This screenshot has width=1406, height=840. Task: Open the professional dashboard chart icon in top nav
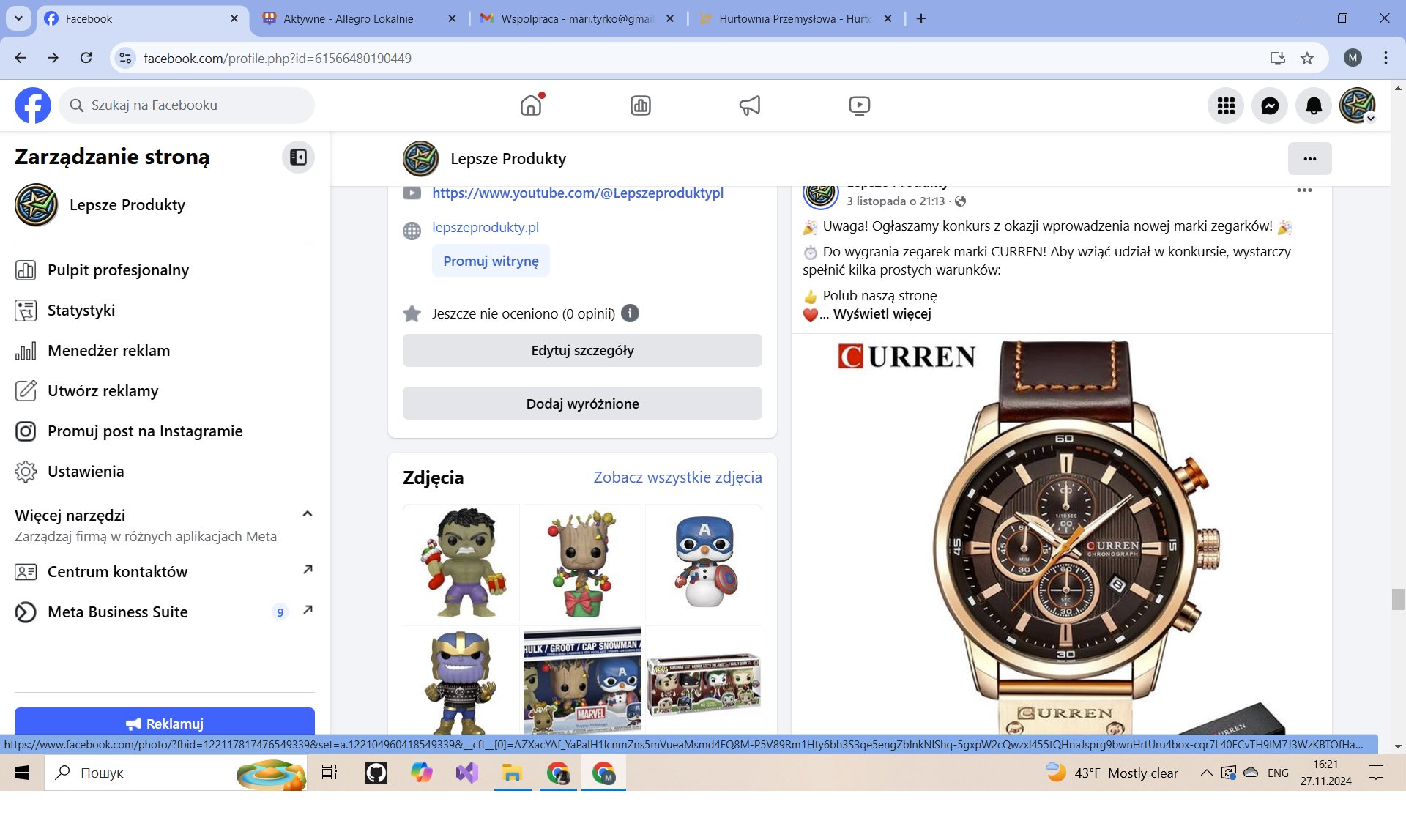click(641, 105)
